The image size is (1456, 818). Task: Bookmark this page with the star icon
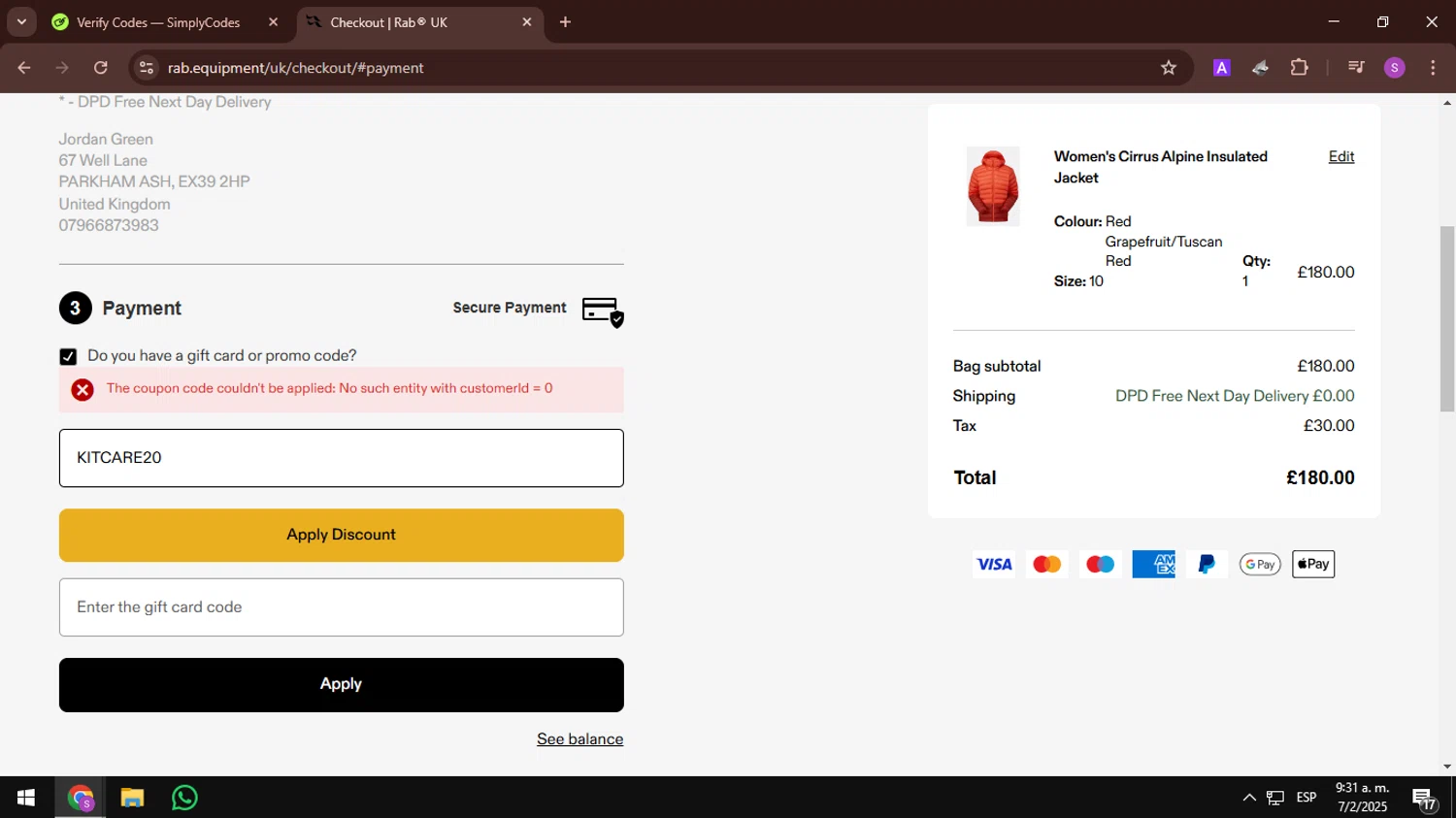click(1169, 68)
